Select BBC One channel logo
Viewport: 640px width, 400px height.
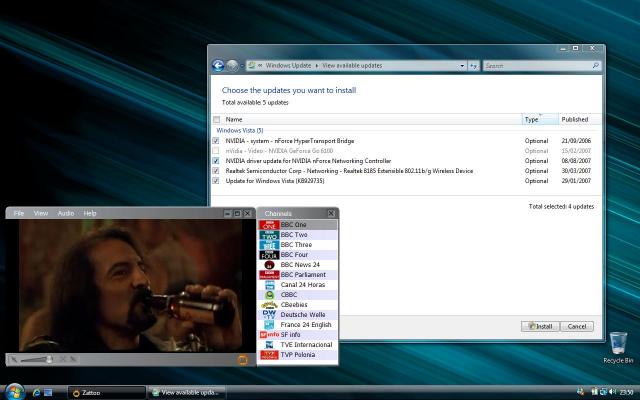(x=269, y=224)
